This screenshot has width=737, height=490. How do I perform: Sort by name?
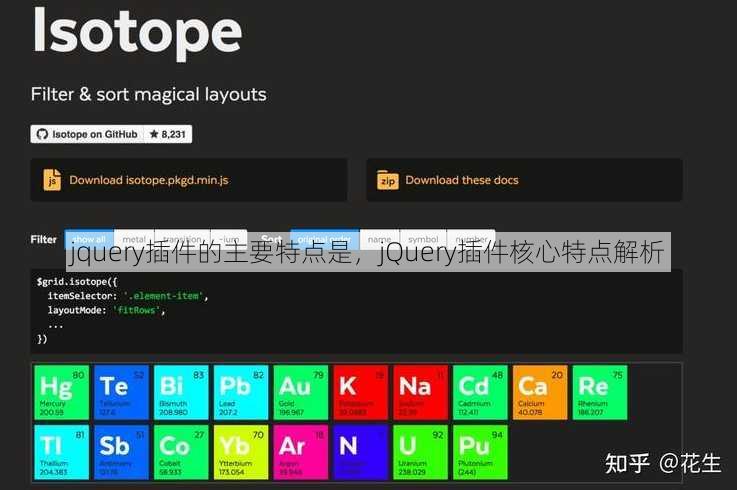click(380, 239)
